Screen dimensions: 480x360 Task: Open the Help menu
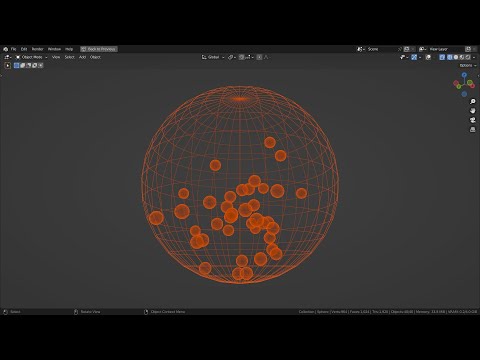click(69, 49)
